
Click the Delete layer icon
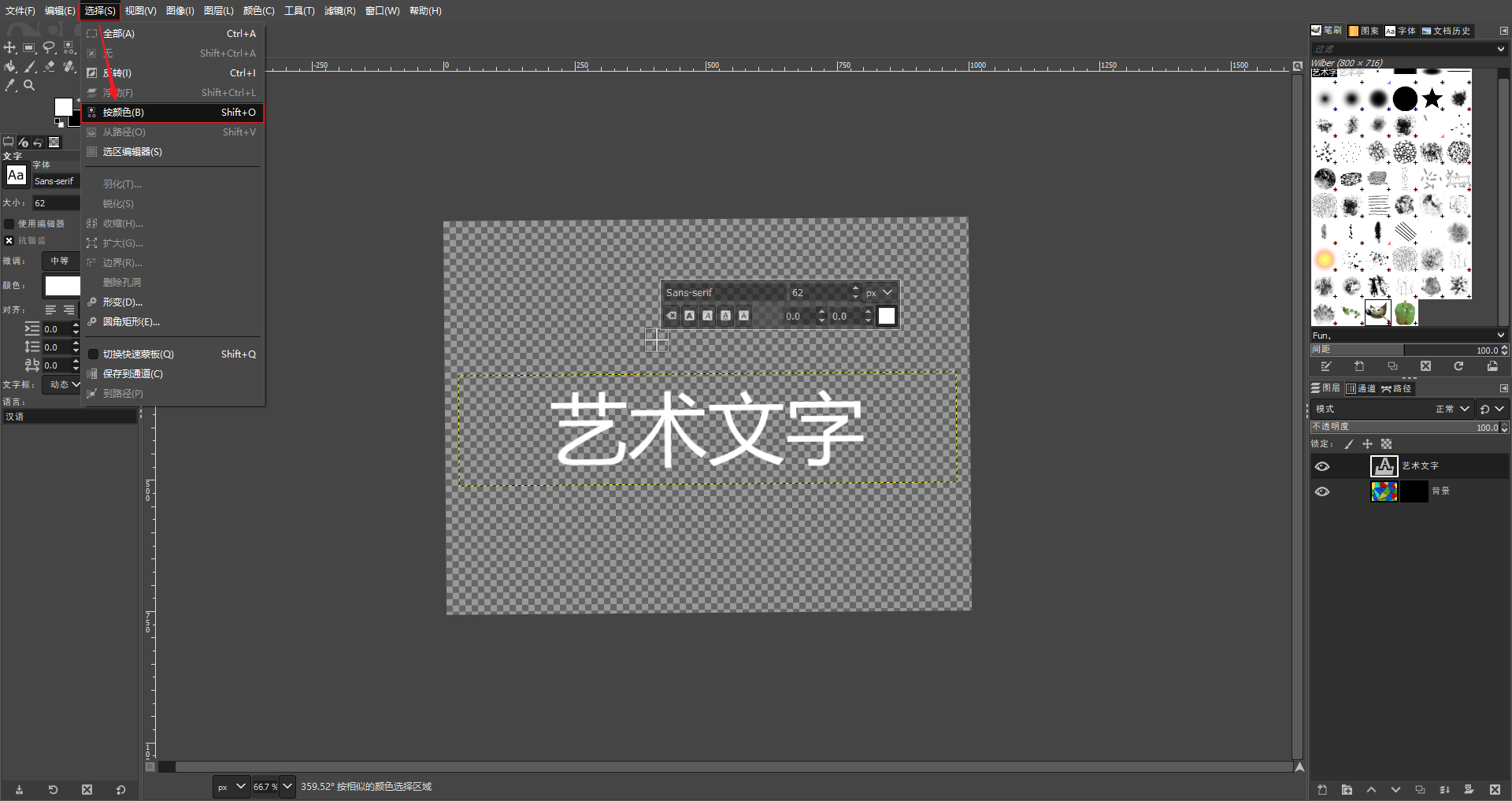point(1495,789)
